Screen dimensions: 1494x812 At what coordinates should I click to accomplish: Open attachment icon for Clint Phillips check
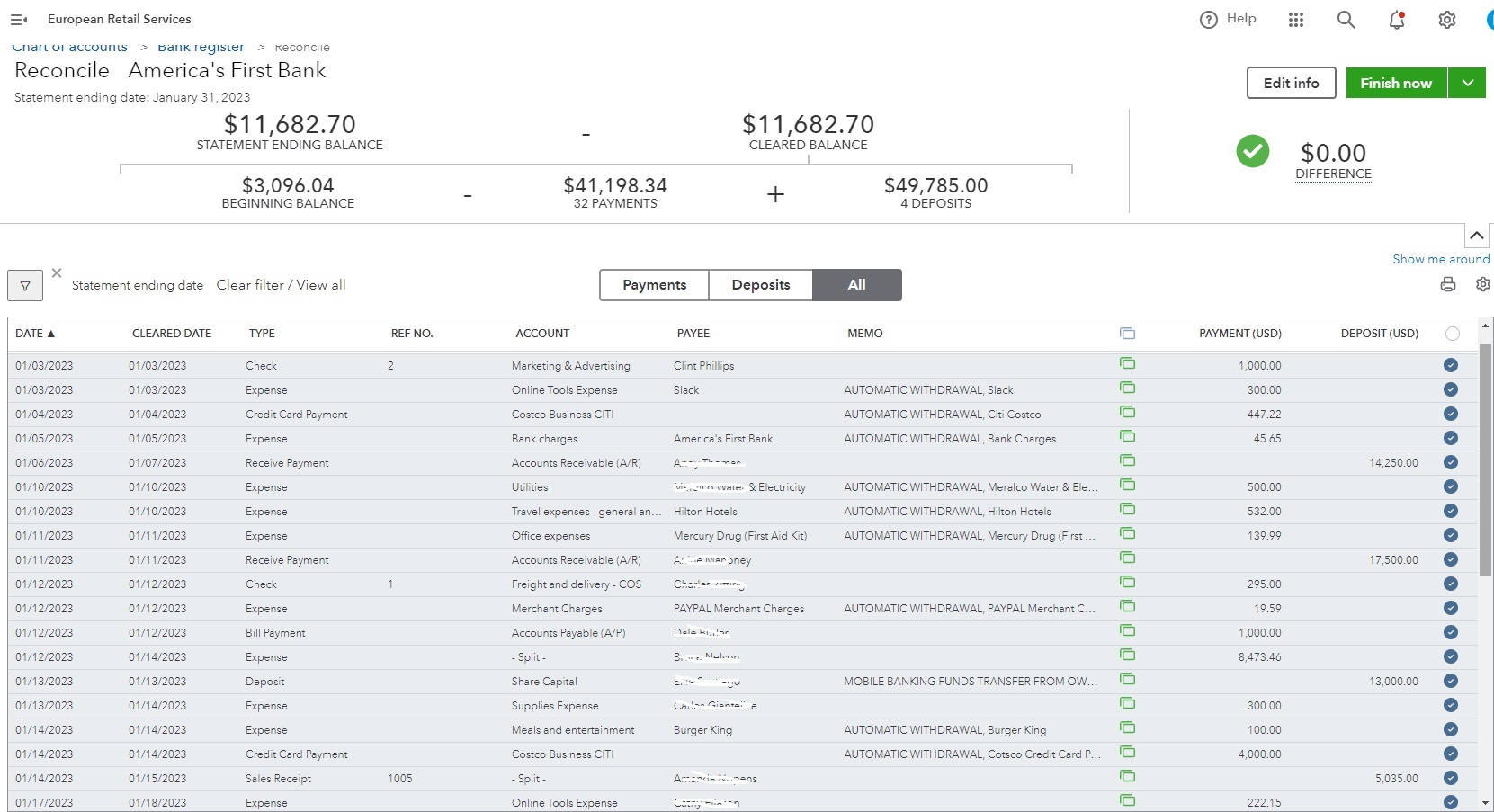(1127, 364)
